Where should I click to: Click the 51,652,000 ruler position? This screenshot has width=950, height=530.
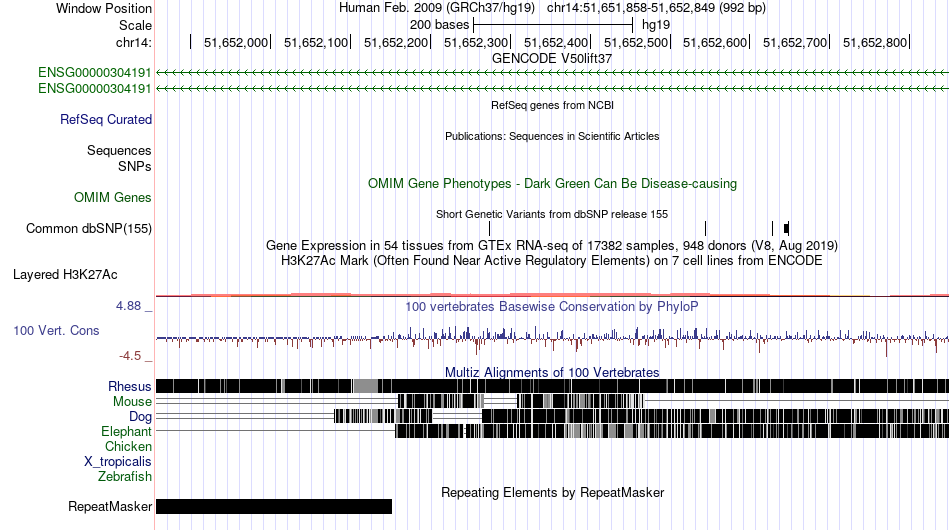click(236, 42)
